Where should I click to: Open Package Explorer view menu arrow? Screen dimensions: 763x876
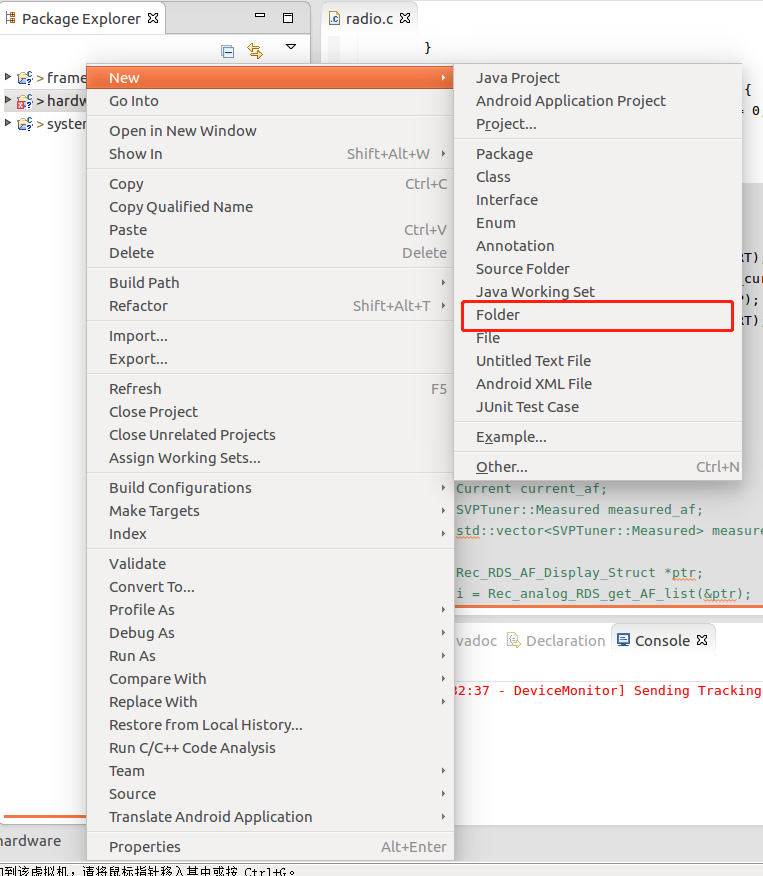(x=290, y=47)
